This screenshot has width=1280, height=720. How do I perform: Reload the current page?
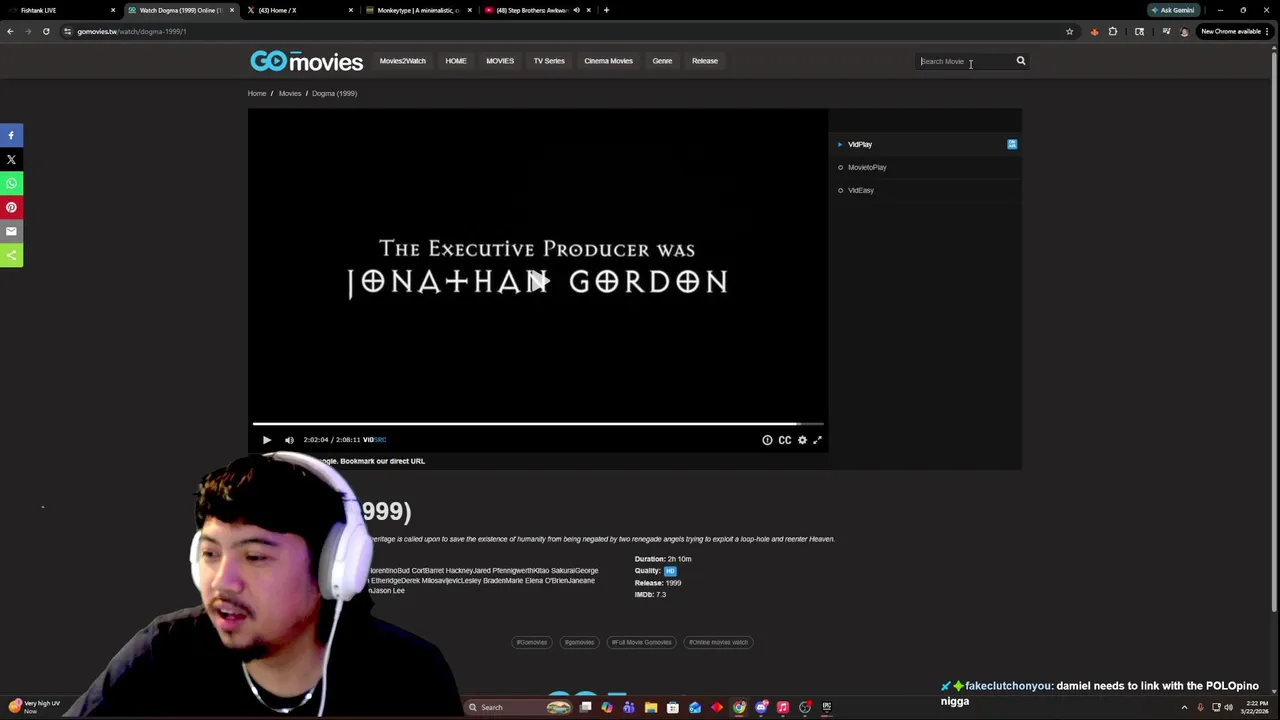pos(46,31)
